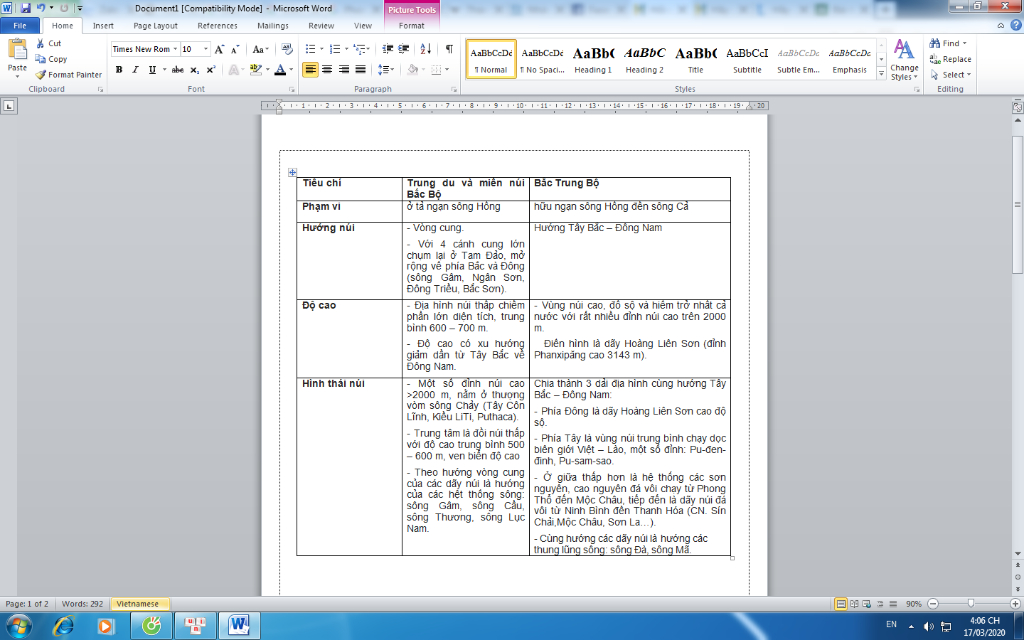Open the font name dropdown
Screen dimensions: 1024x640
coord(175,49)
